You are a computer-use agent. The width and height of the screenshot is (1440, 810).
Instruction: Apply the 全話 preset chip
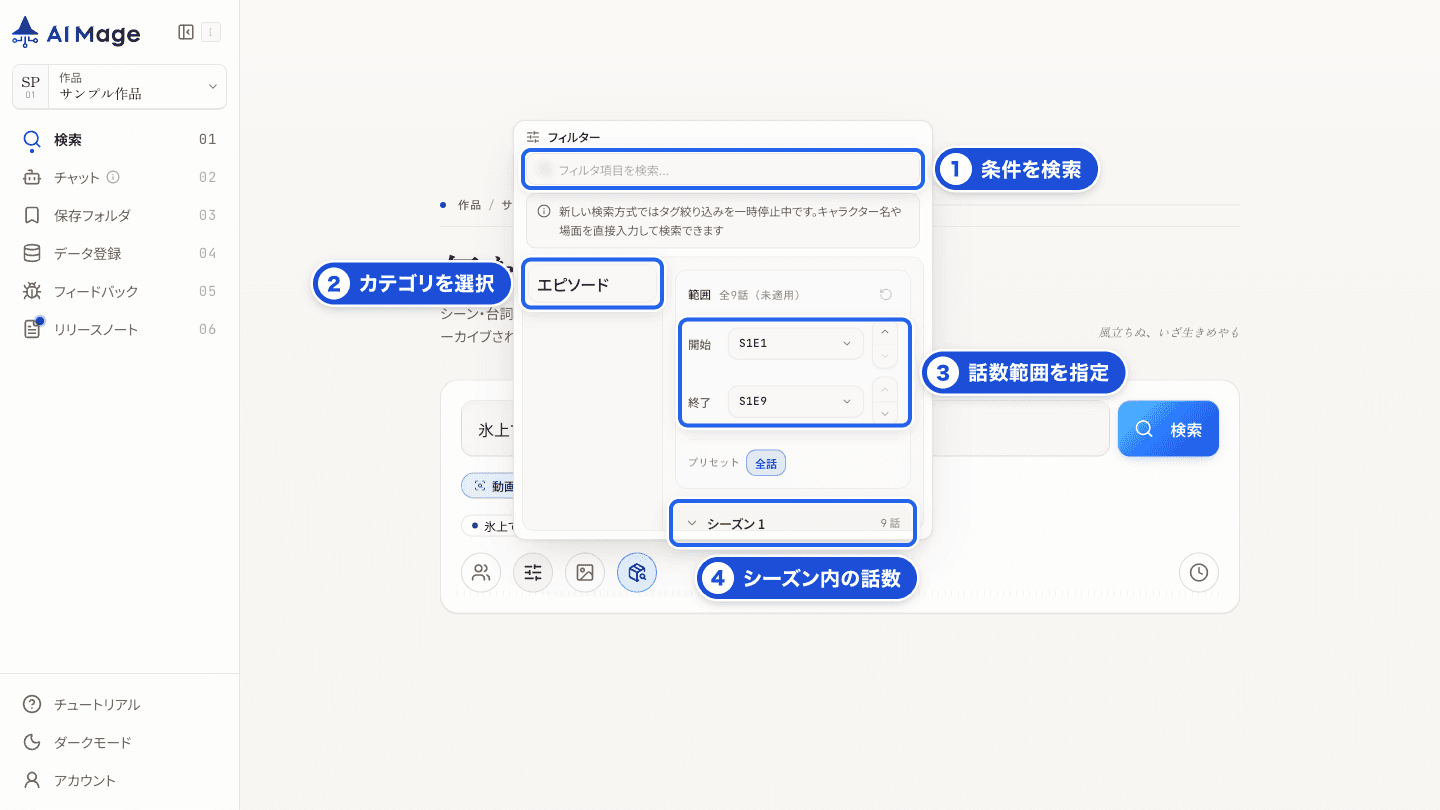[x=766, y=464]
